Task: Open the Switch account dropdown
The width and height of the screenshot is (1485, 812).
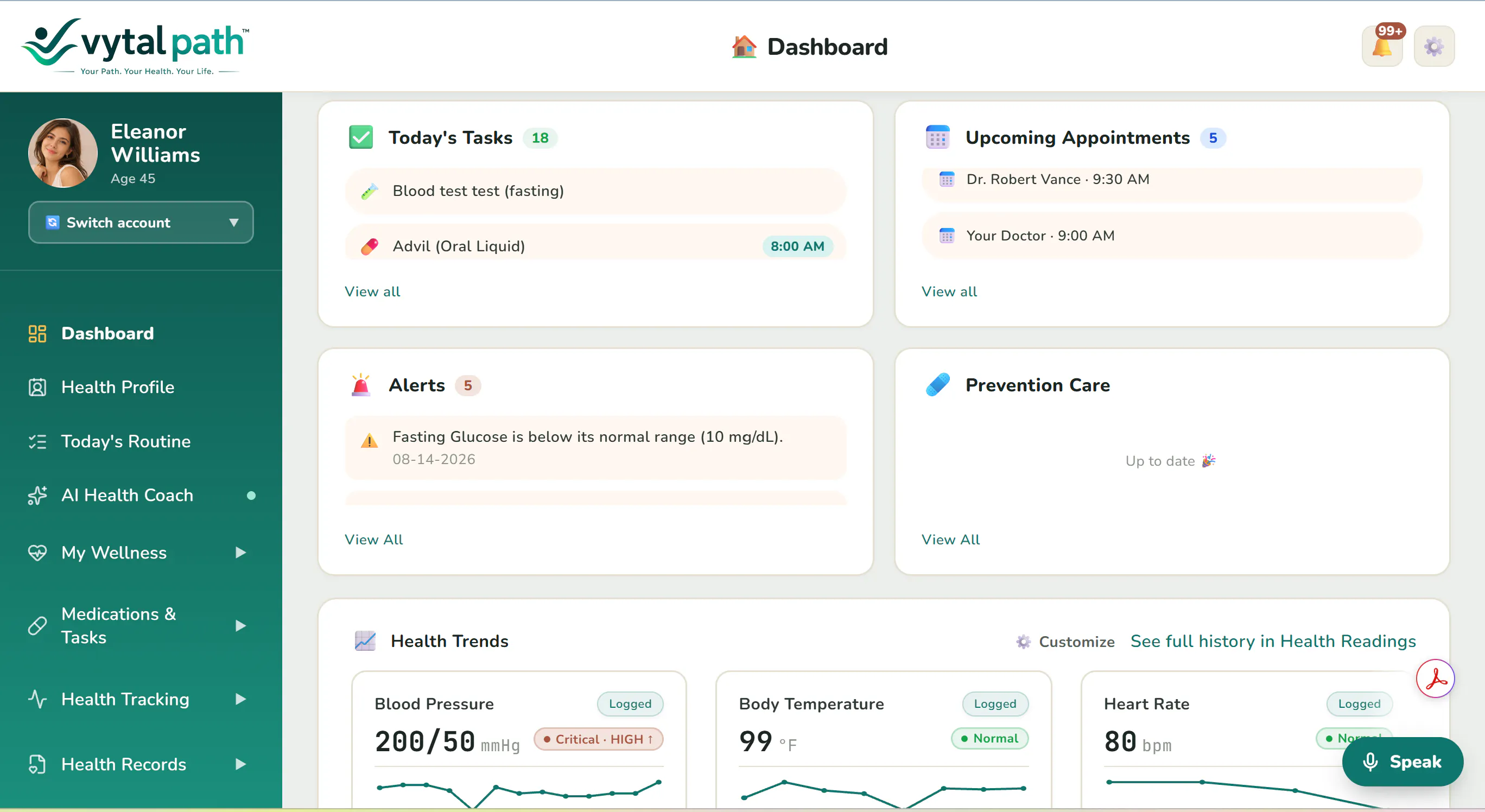Action: point(141,223)
